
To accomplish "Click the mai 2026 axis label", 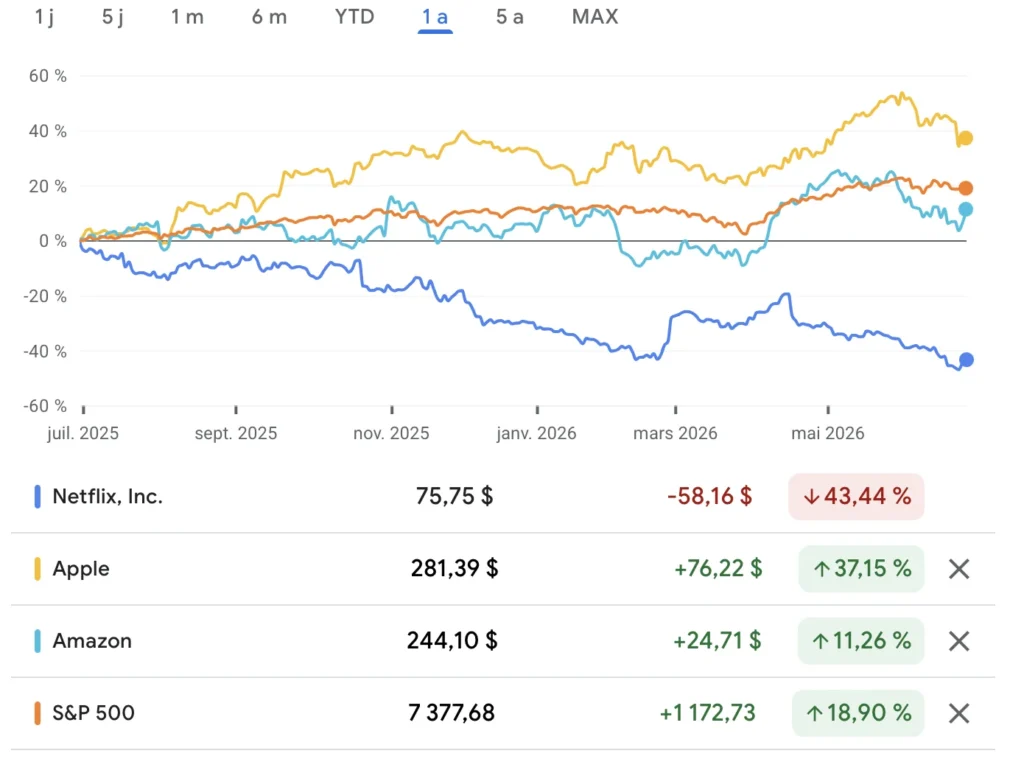I will click(827, 433).
